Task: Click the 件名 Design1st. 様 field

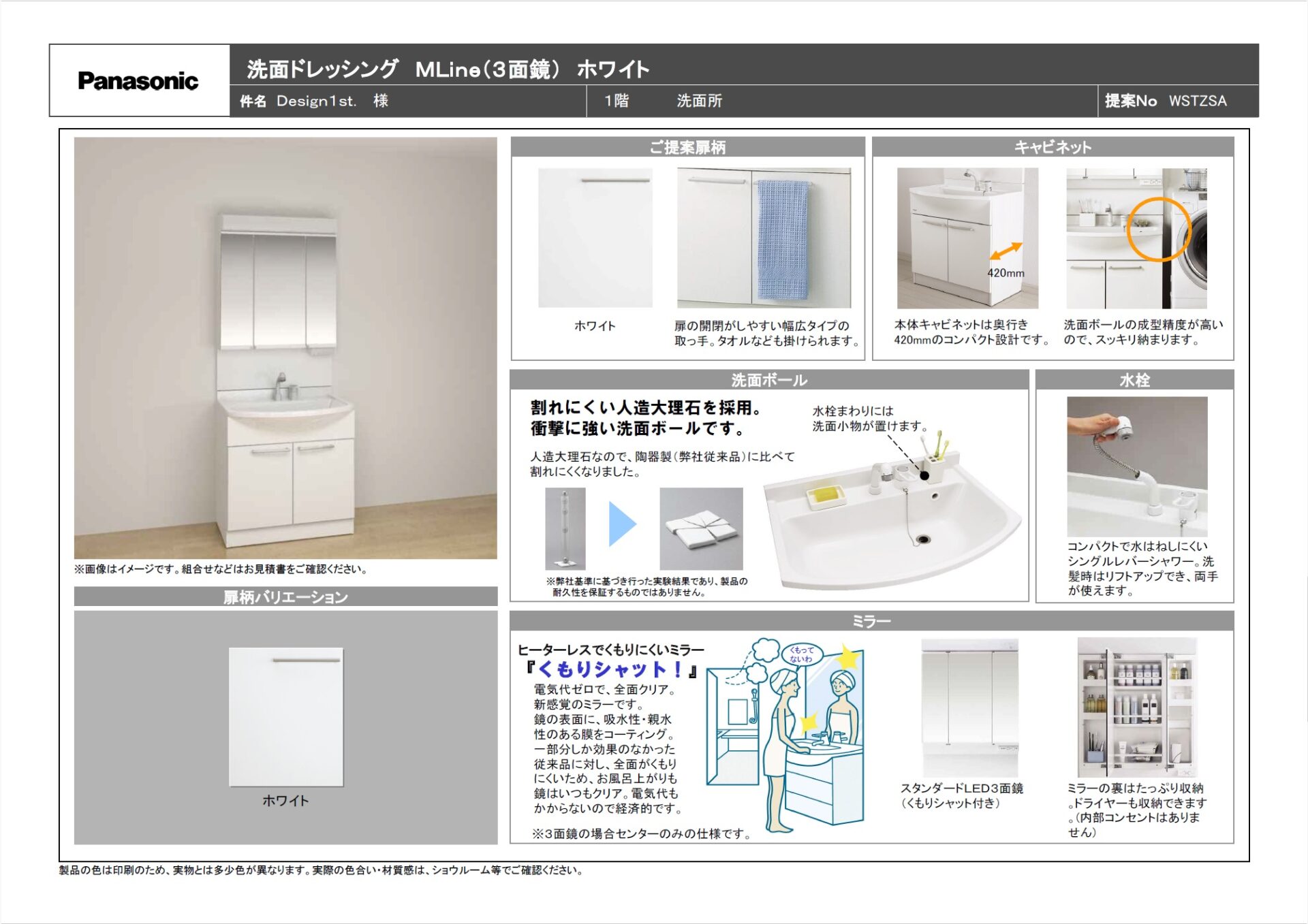Action: pyautogui.click(x=314, y=101)
